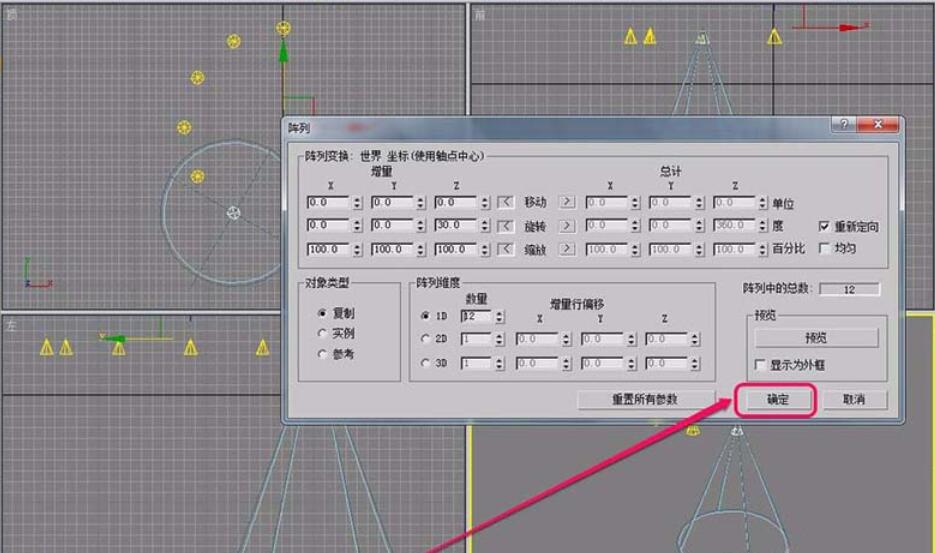Click the incremental Move X spinner arrows

pyautogui.click(x=357, y=203)
